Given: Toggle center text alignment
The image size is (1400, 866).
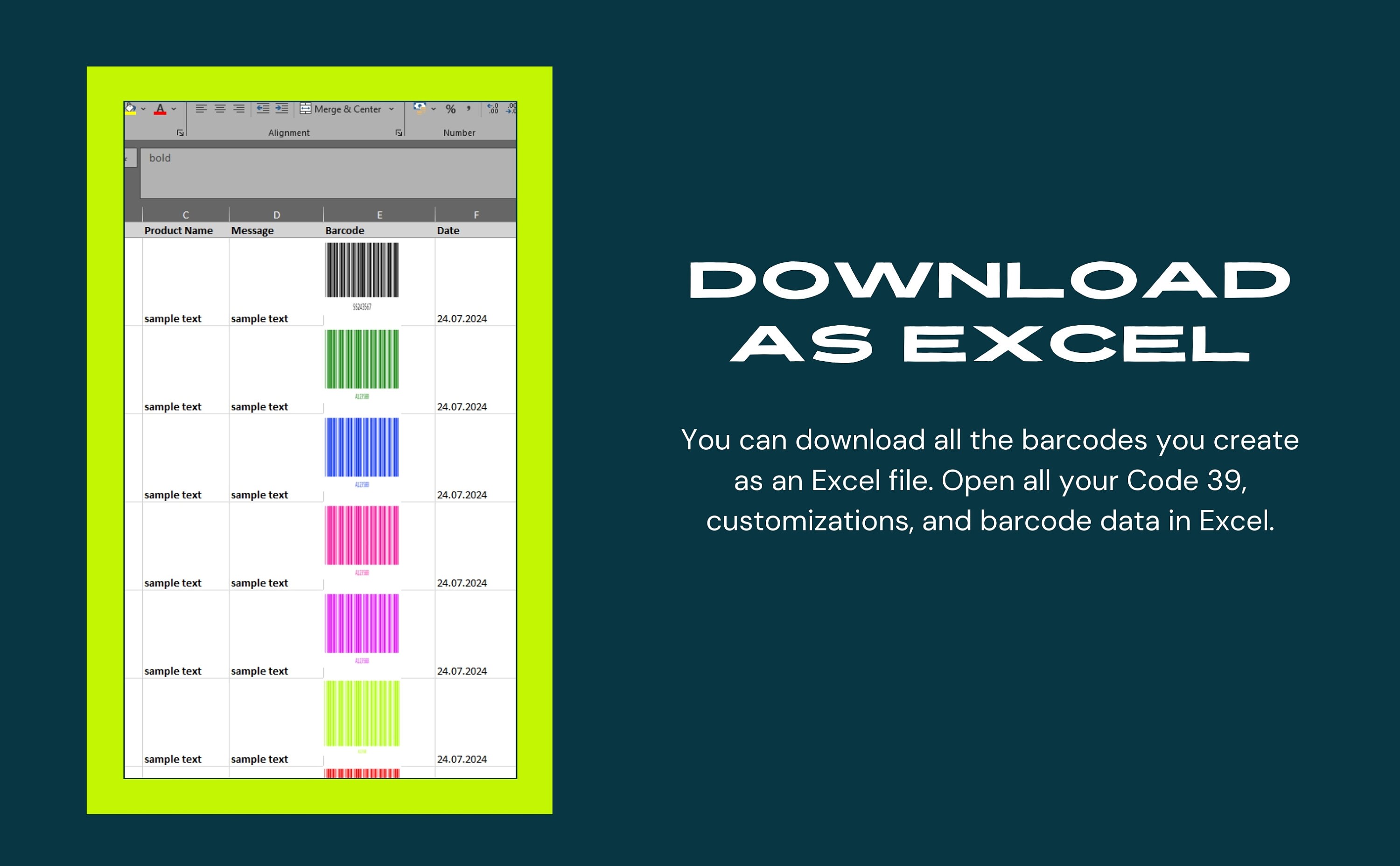Looking at the screenshot, I should click(x=221, y=108).
